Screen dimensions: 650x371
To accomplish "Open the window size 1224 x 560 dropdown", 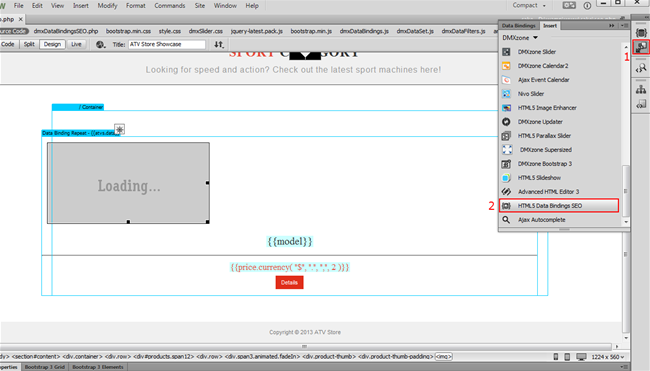I will (x=608, y=357).
